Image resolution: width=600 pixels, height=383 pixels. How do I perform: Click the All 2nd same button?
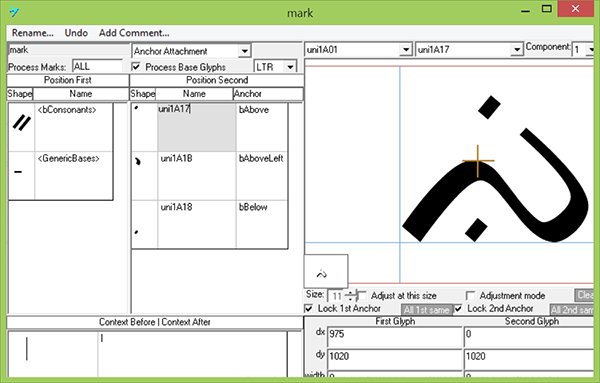(572, 310)
